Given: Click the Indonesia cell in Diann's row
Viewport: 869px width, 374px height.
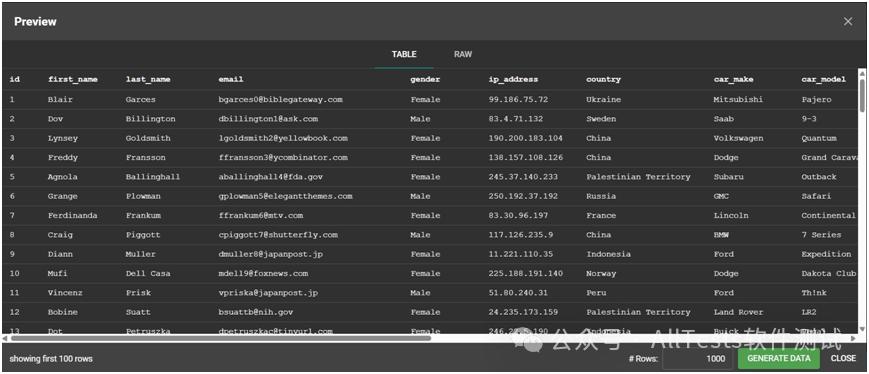Looking at the screenshot, I should [609, 254].
